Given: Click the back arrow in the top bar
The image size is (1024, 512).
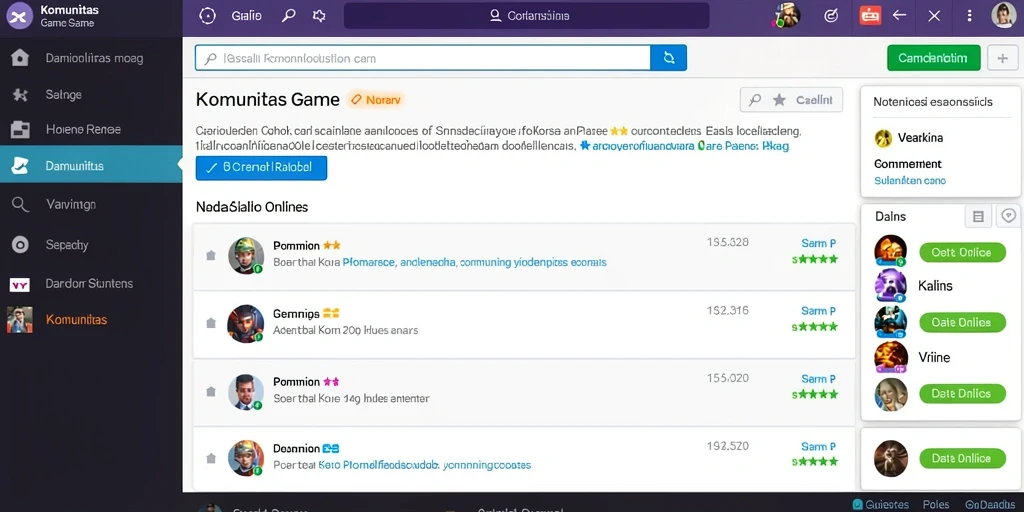Looking at the screenshot, I should (x=900, y=15).
